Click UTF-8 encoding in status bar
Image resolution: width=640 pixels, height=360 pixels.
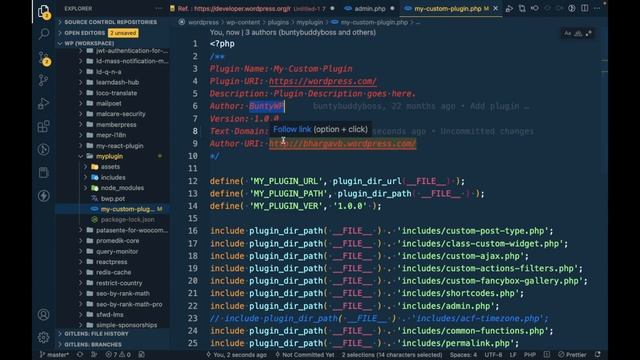493,355
